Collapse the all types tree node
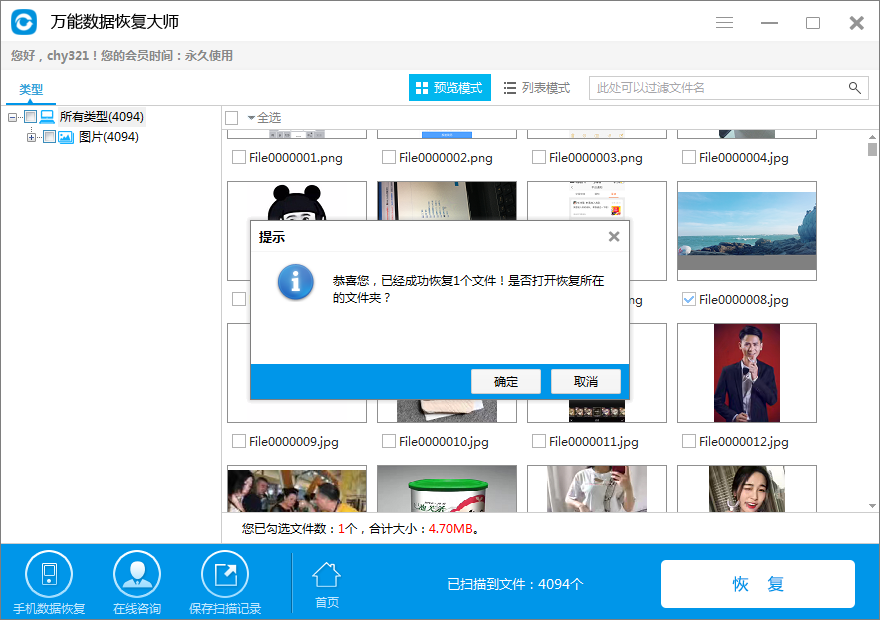The width and height of the screenshot is (880, 620). pos(12,117)
